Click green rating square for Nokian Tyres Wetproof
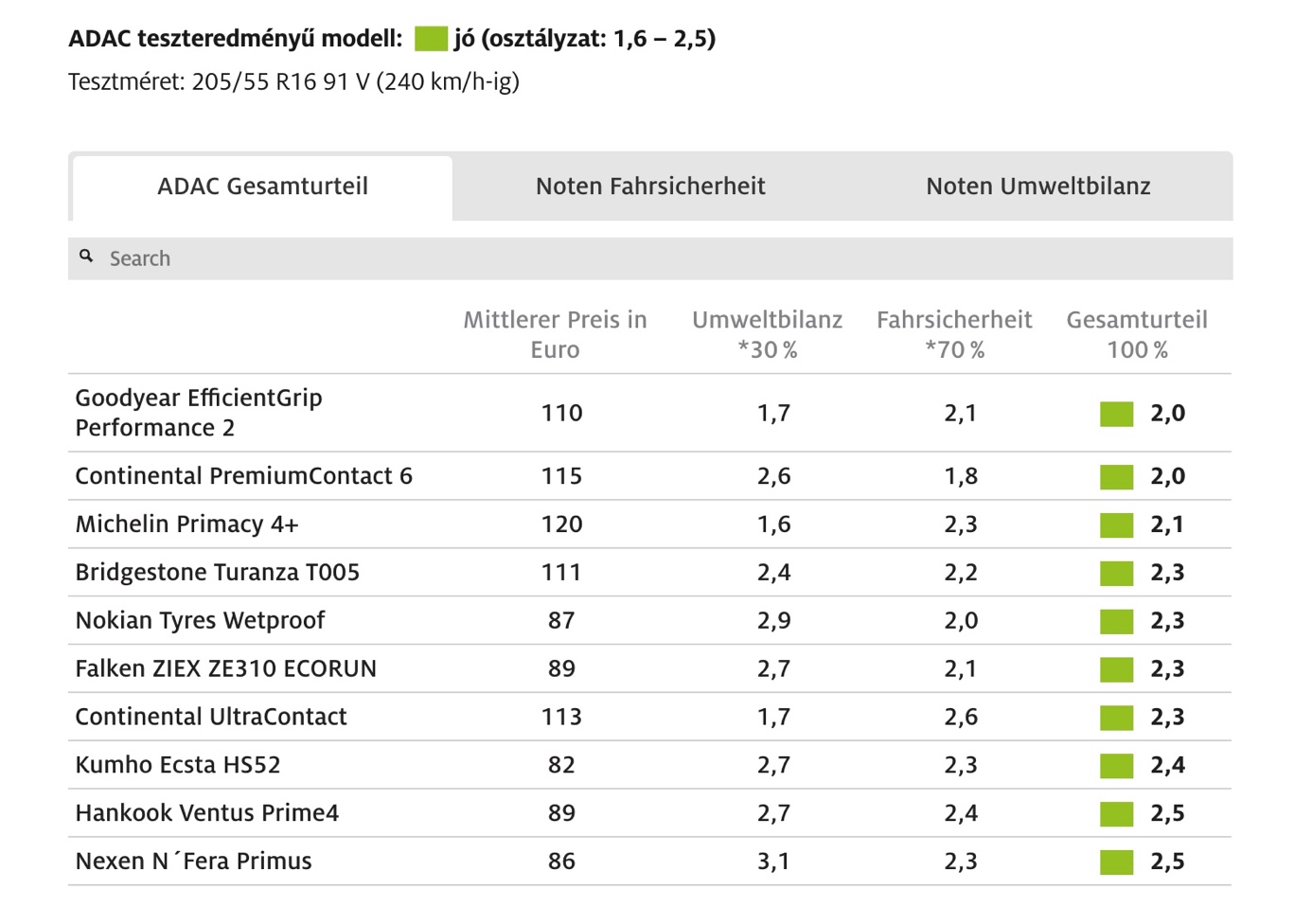The height and width of the screenshot is (924, 1312). click(x=1116, y=621)
